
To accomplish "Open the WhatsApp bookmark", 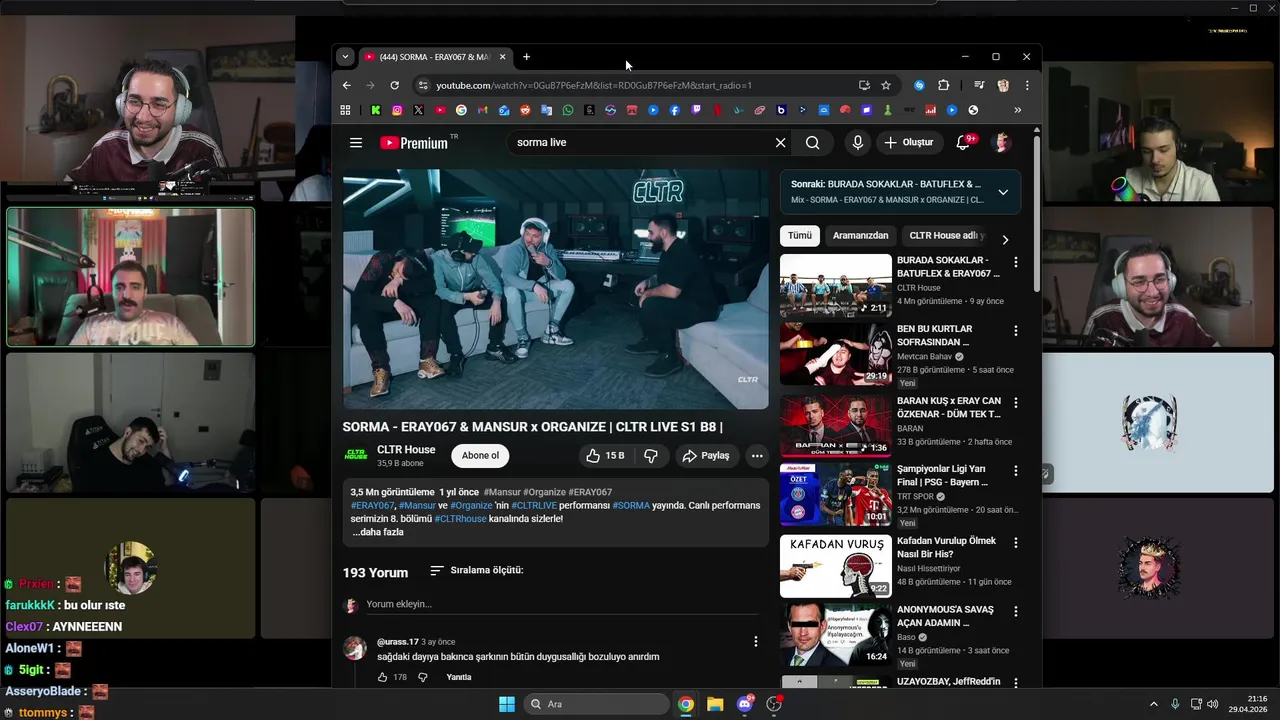I will point(568,110).
